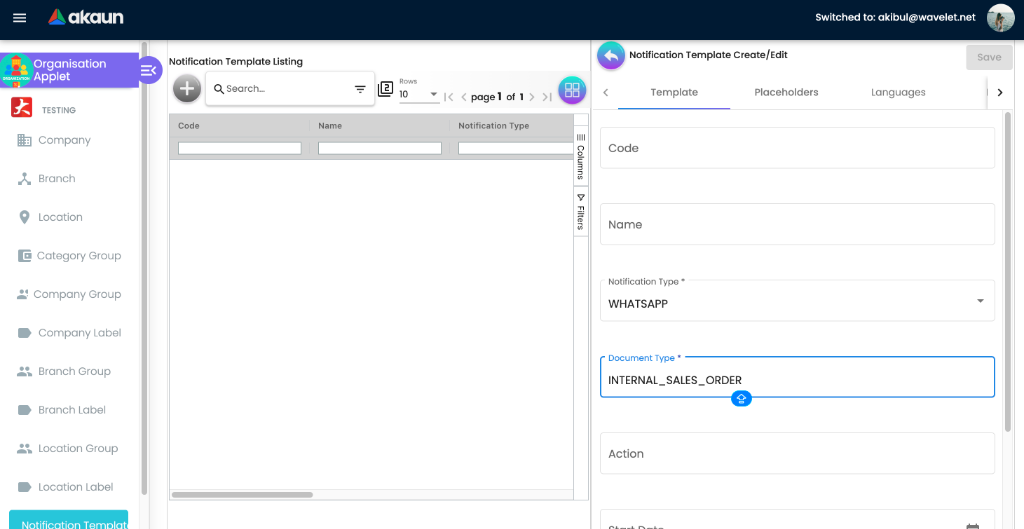Add a new notification template with plus
The image size is (1024, 529).
pos(187,88)
